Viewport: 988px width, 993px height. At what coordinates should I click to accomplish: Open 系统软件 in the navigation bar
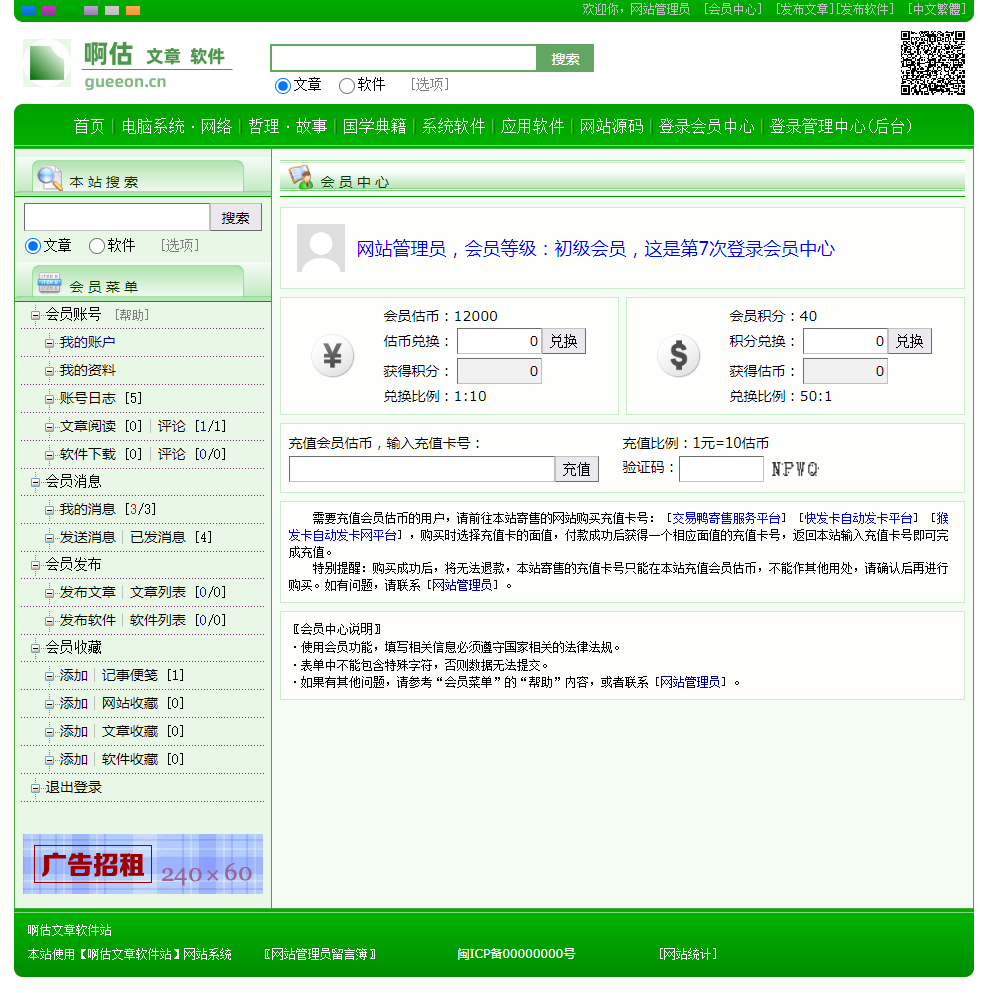[453, 126]
